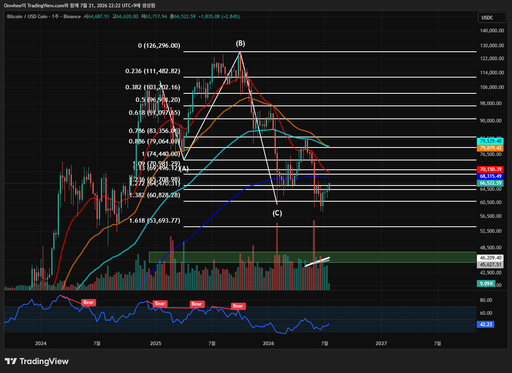Click the 90,000.00 price axis label

[491, 121]
